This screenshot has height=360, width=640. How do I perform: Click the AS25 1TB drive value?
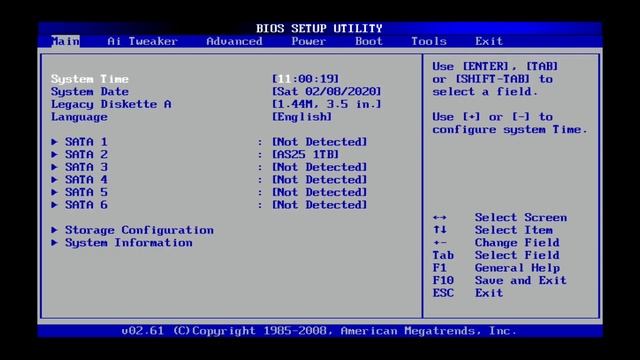click(x=306, y=155)
